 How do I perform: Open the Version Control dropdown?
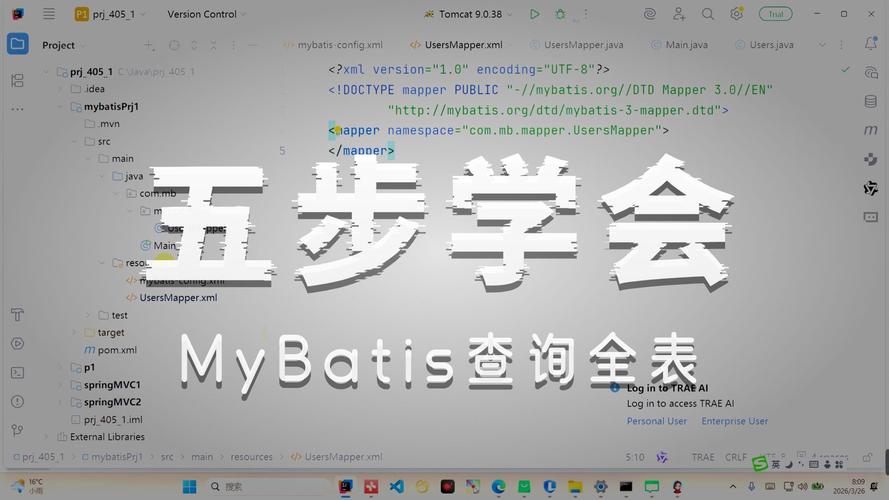pyautogui.click(x=206, y=14)
